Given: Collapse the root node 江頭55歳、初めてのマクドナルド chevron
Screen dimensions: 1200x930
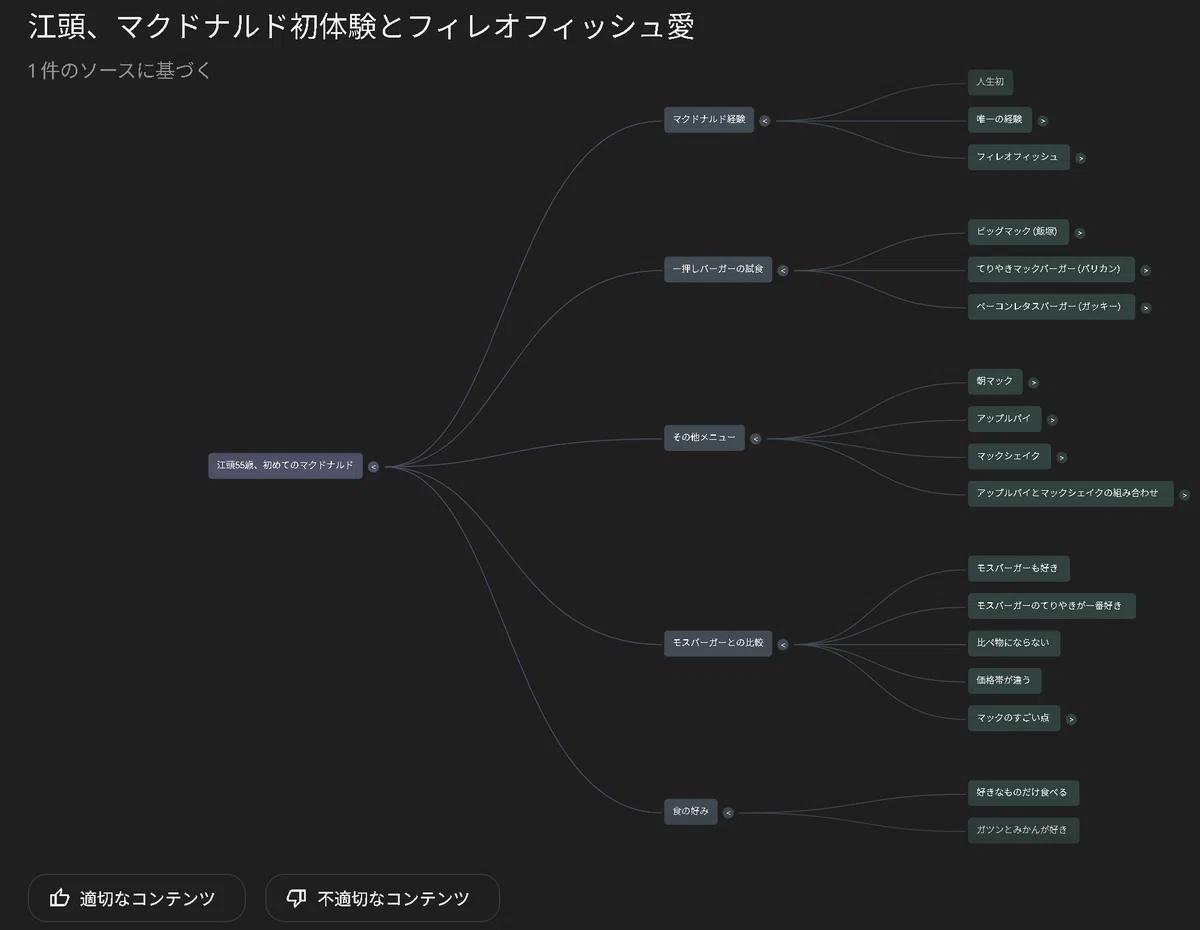Looking at the screenshot, I should [x=373, y=466].
